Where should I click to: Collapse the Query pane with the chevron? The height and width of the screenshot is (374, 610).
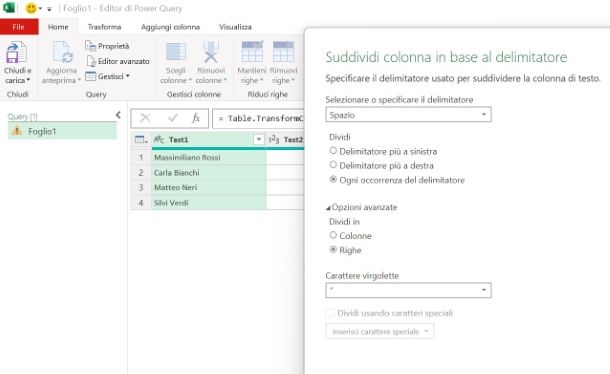pyautogui.click(x=118, y=115)
